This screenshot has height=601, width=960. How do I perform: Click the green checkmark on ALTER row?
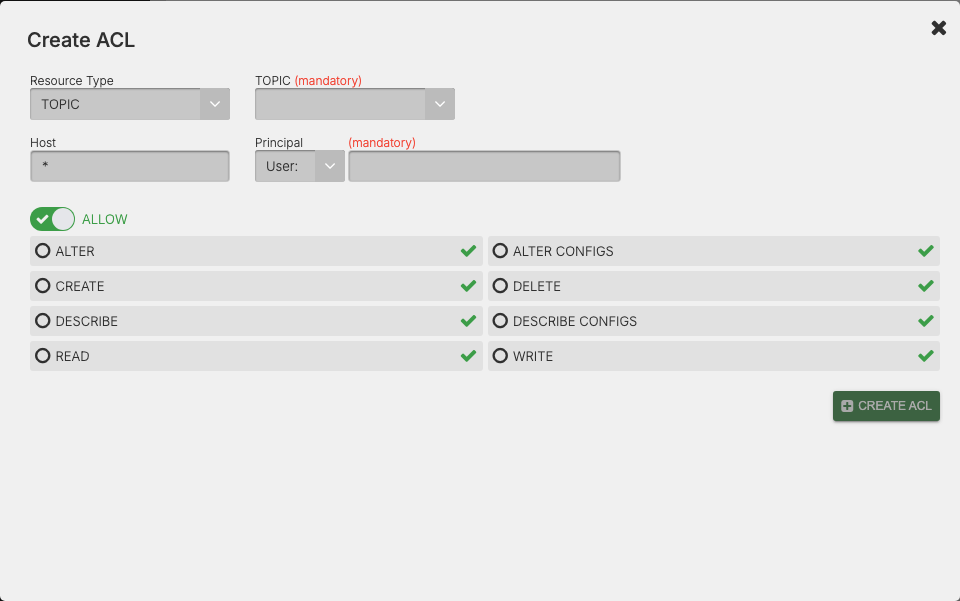468,251
